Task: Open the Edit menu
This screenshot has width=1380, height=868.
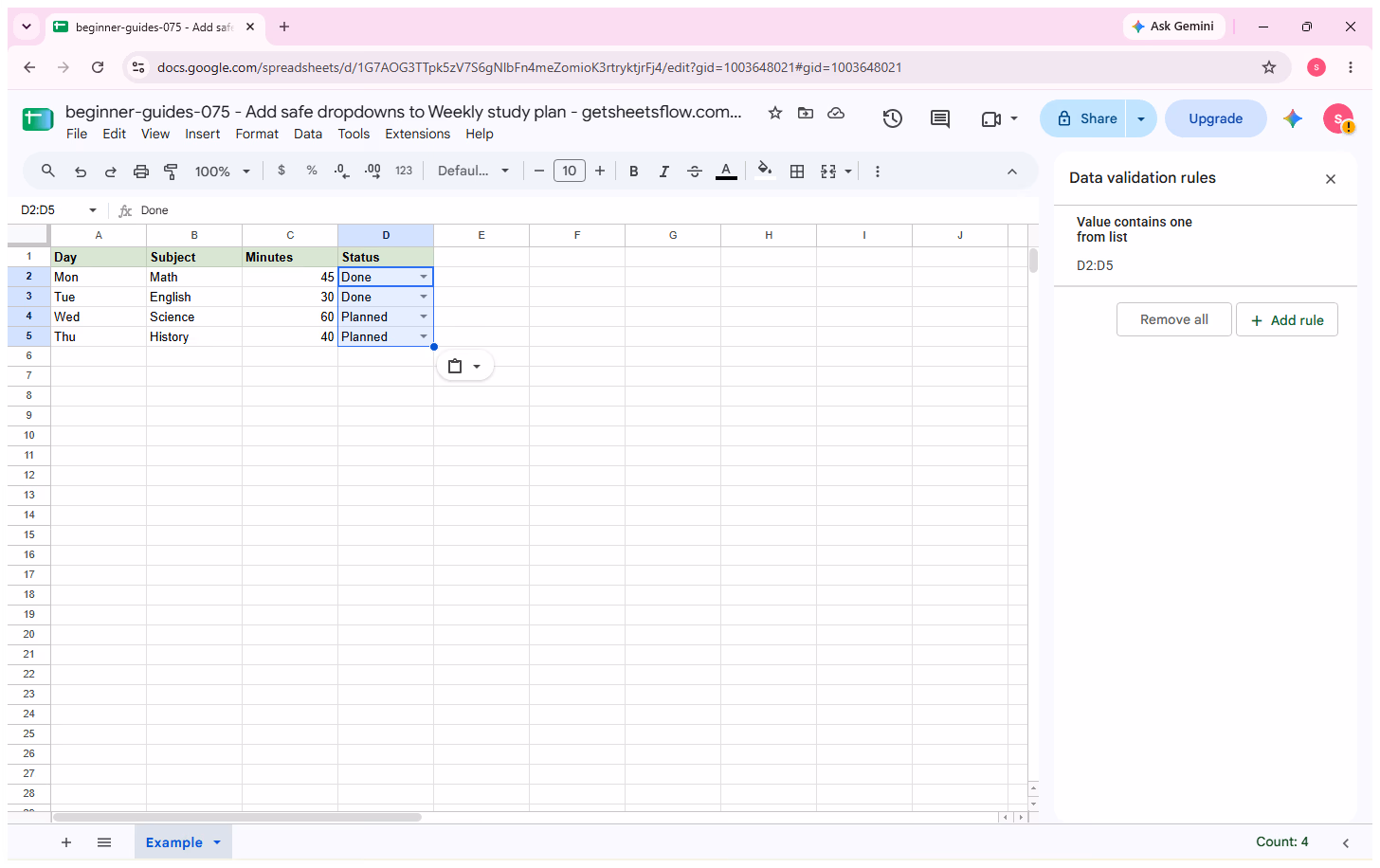Action: click(x=115, y=134)
